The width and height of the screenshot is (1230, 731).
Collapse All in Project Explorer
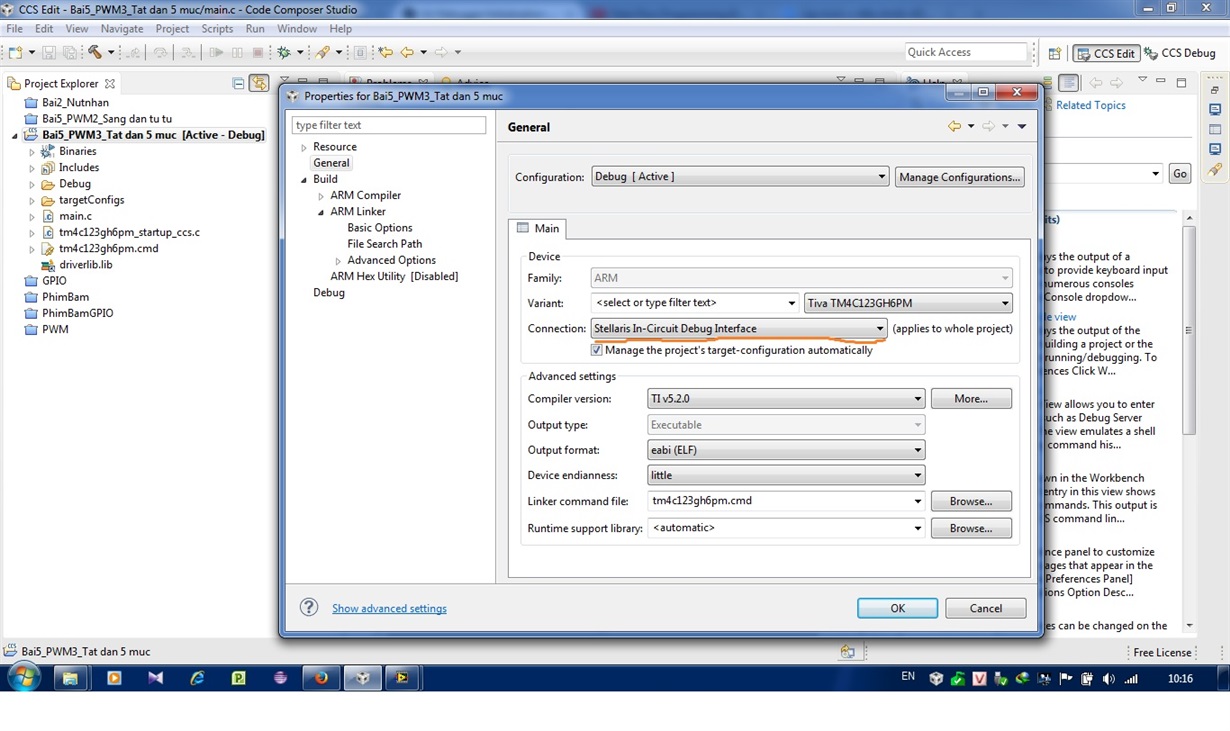click(x=238, y=84)
